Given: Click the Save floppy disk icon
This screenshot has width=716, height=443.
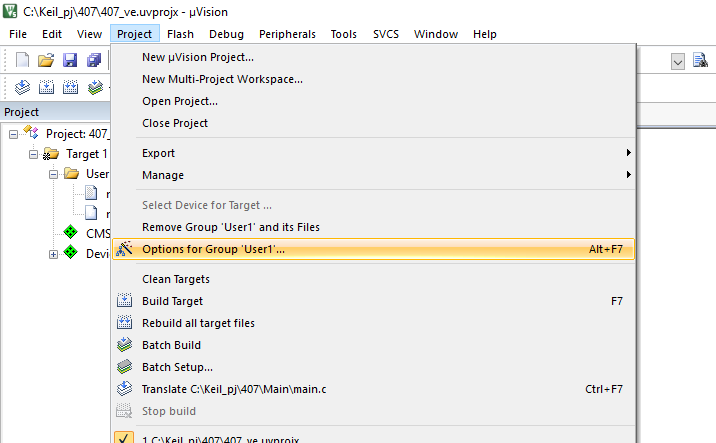Looking at the screenshot, I should click(70, 60).
